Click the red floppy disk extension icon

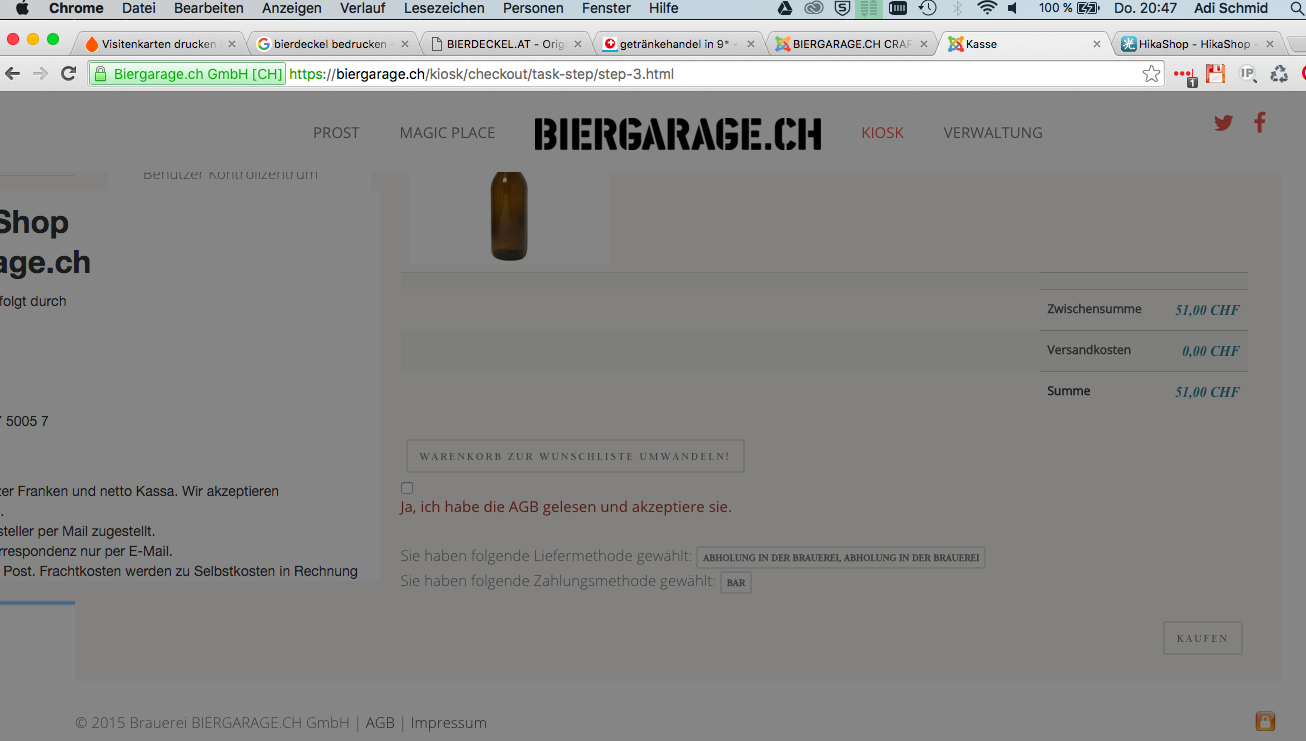[1215, 74]
